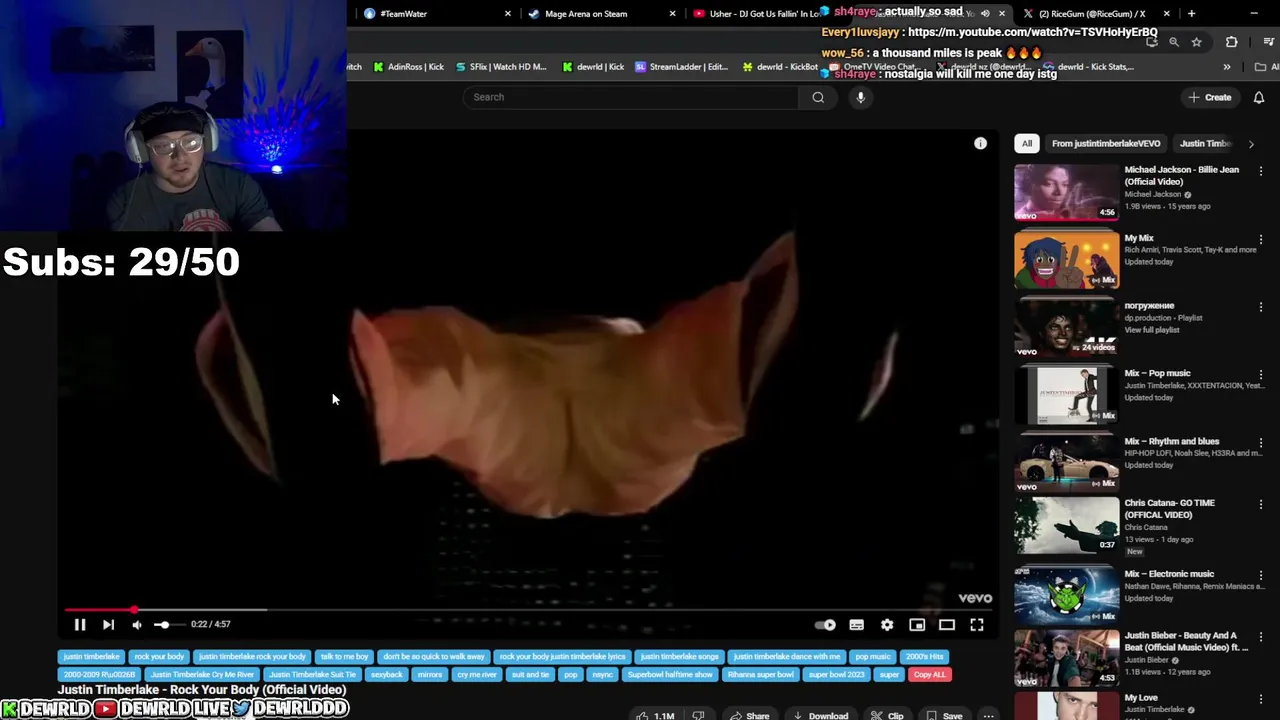This screenshot has width=1280, height=720.
Task: Switch to theater mode
Action: point(947,624)
